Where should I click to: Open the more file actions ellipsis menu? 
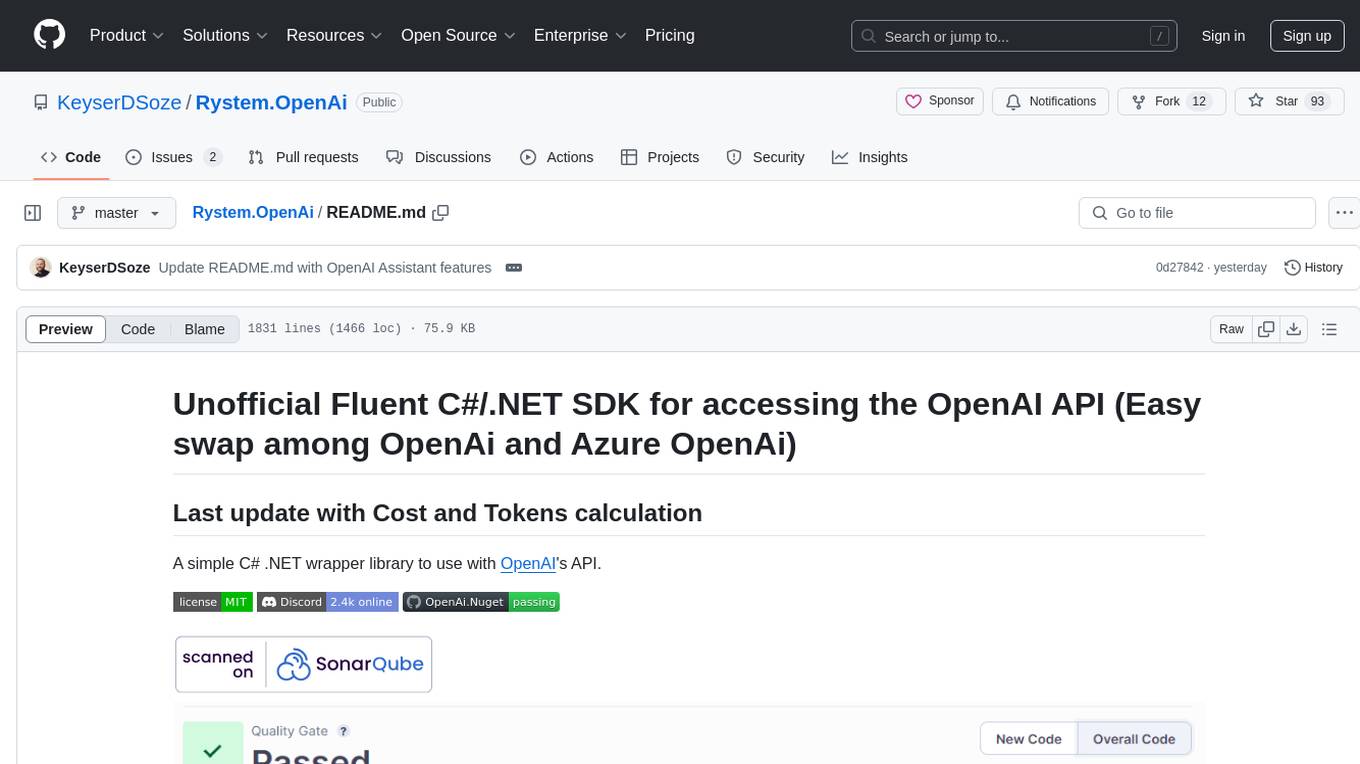click(1344, 213)
